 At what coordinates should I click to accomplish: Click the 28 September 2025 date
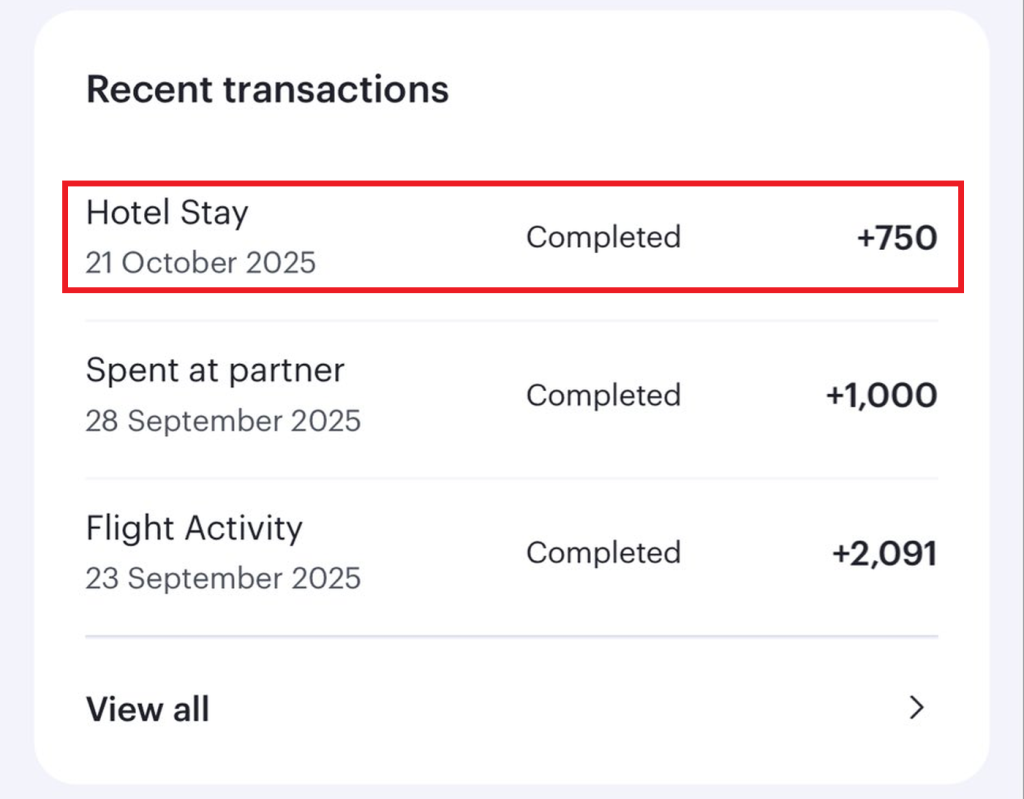coord(222,421)
